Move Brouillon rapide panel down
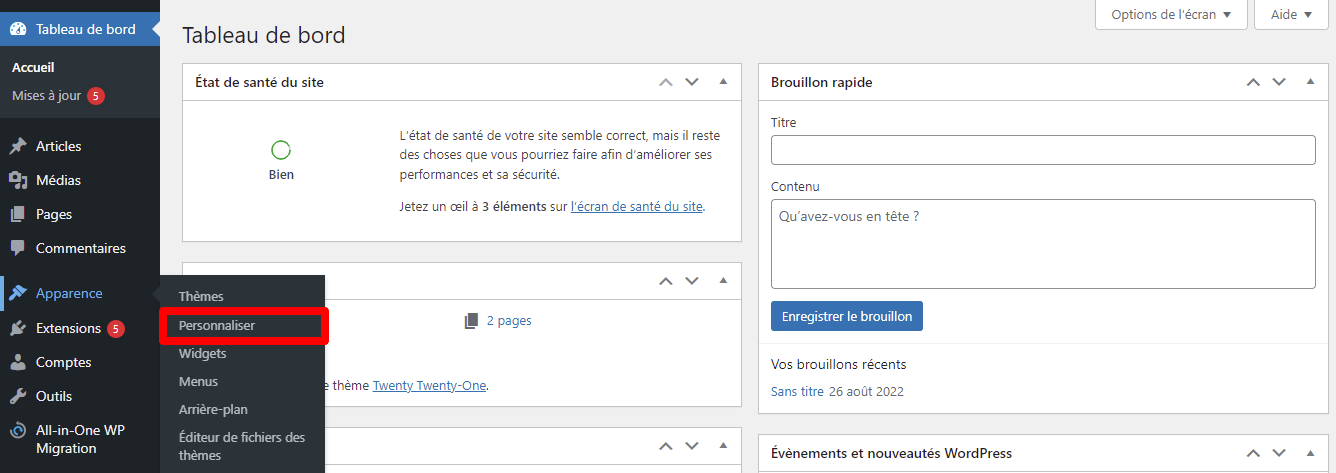Image resolution: width=1336 pixels, height=473 pixels. [x=1278, y=82]
